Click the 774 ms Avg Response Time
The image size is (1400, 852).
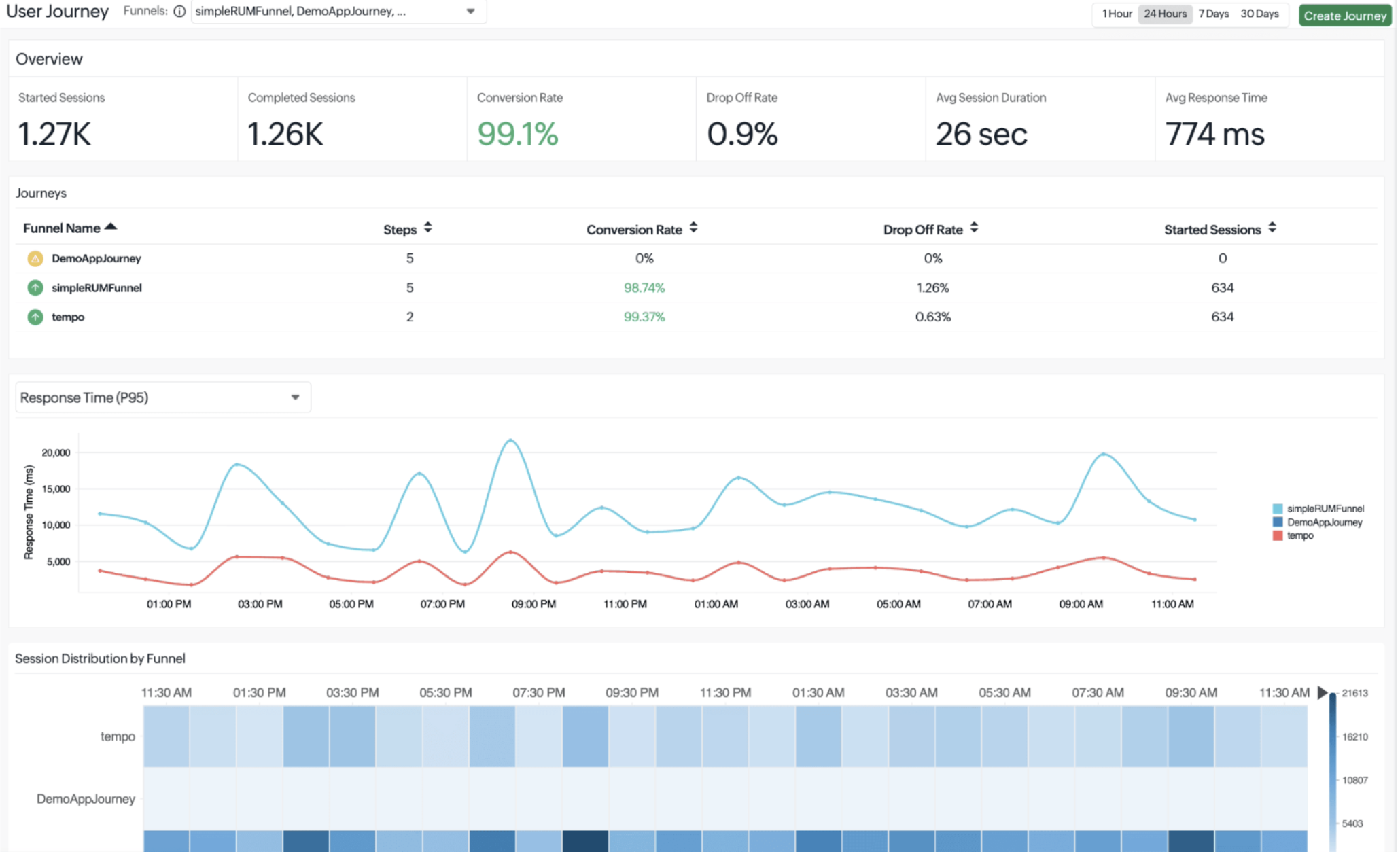point(1215,133)
